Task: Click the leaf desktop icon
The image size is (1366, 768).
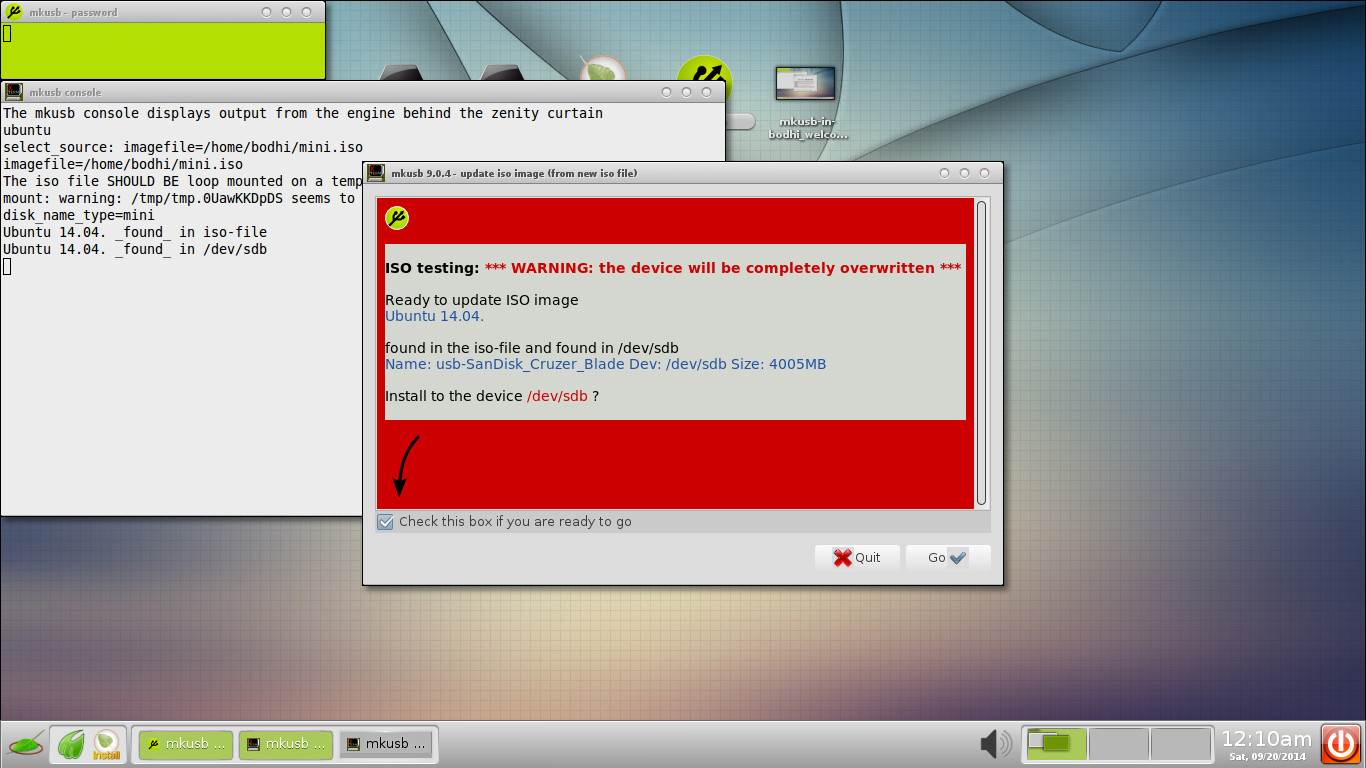Action: 602,70
